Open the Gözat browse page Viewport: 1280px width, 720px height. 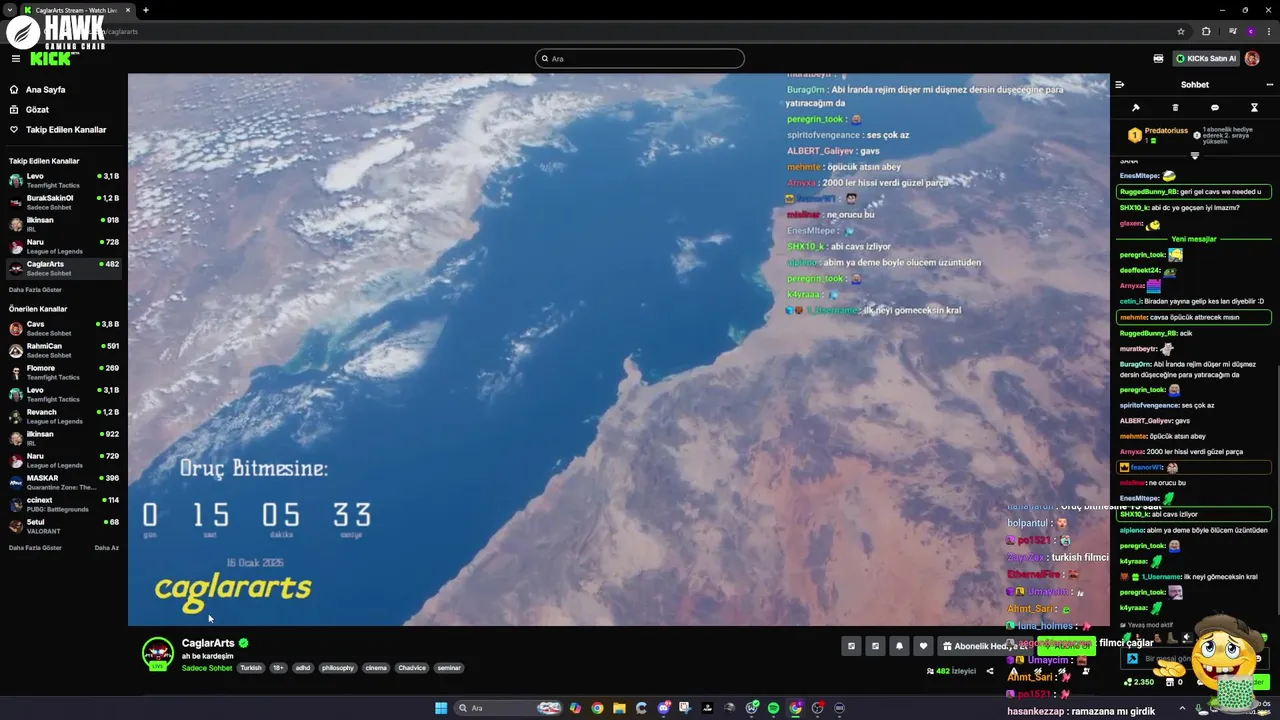click(37, 109)
